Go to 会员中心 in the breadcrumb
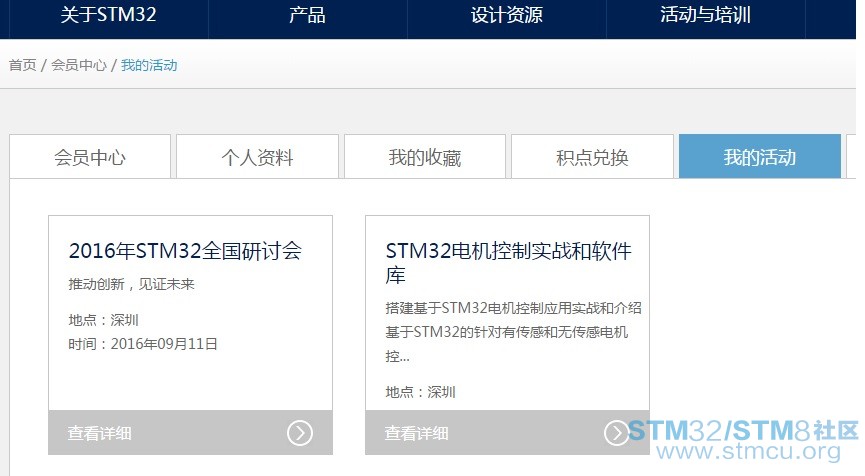 tap(79, 65)
